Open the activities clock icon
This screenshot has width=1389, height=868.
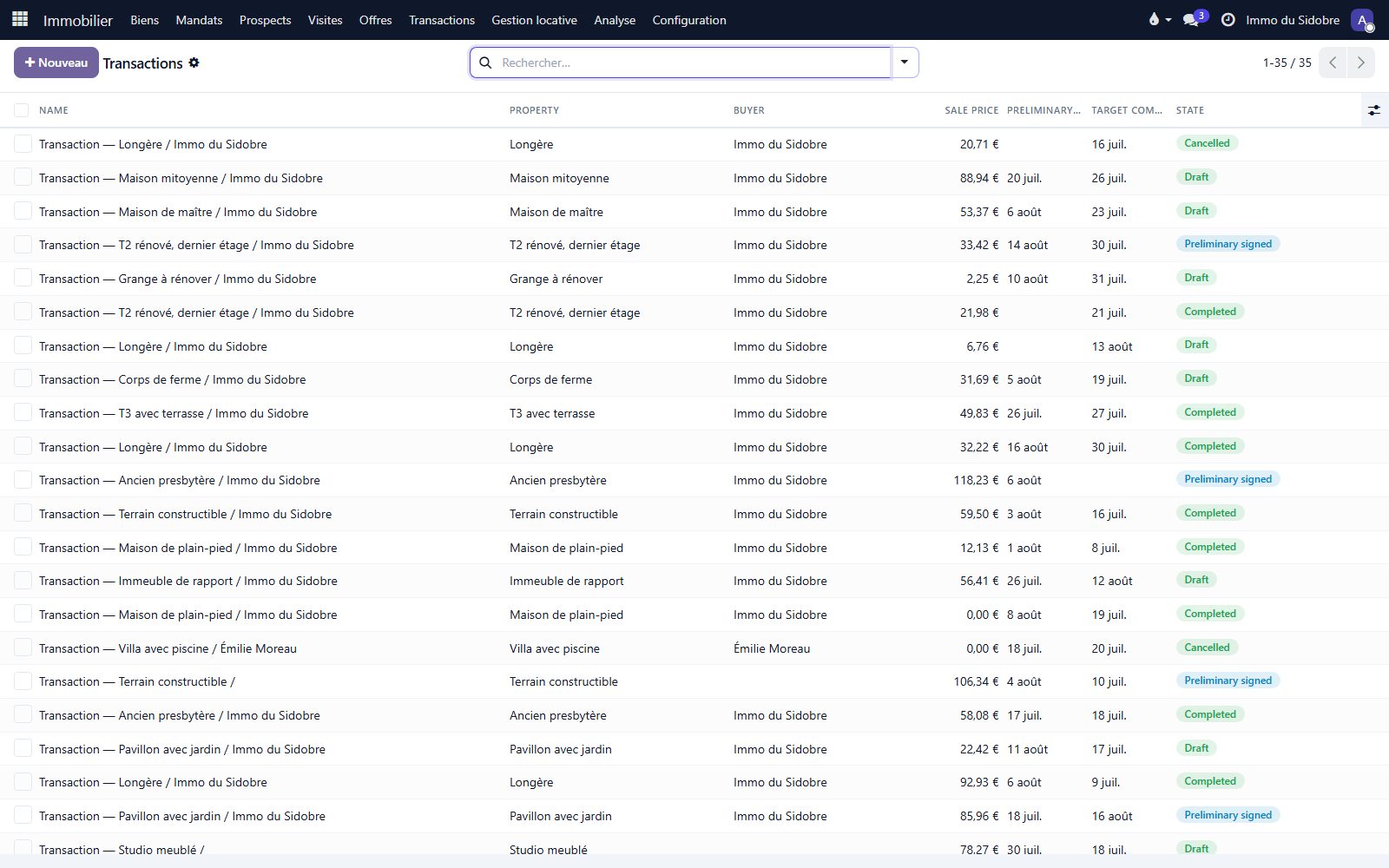[1228, 19]
